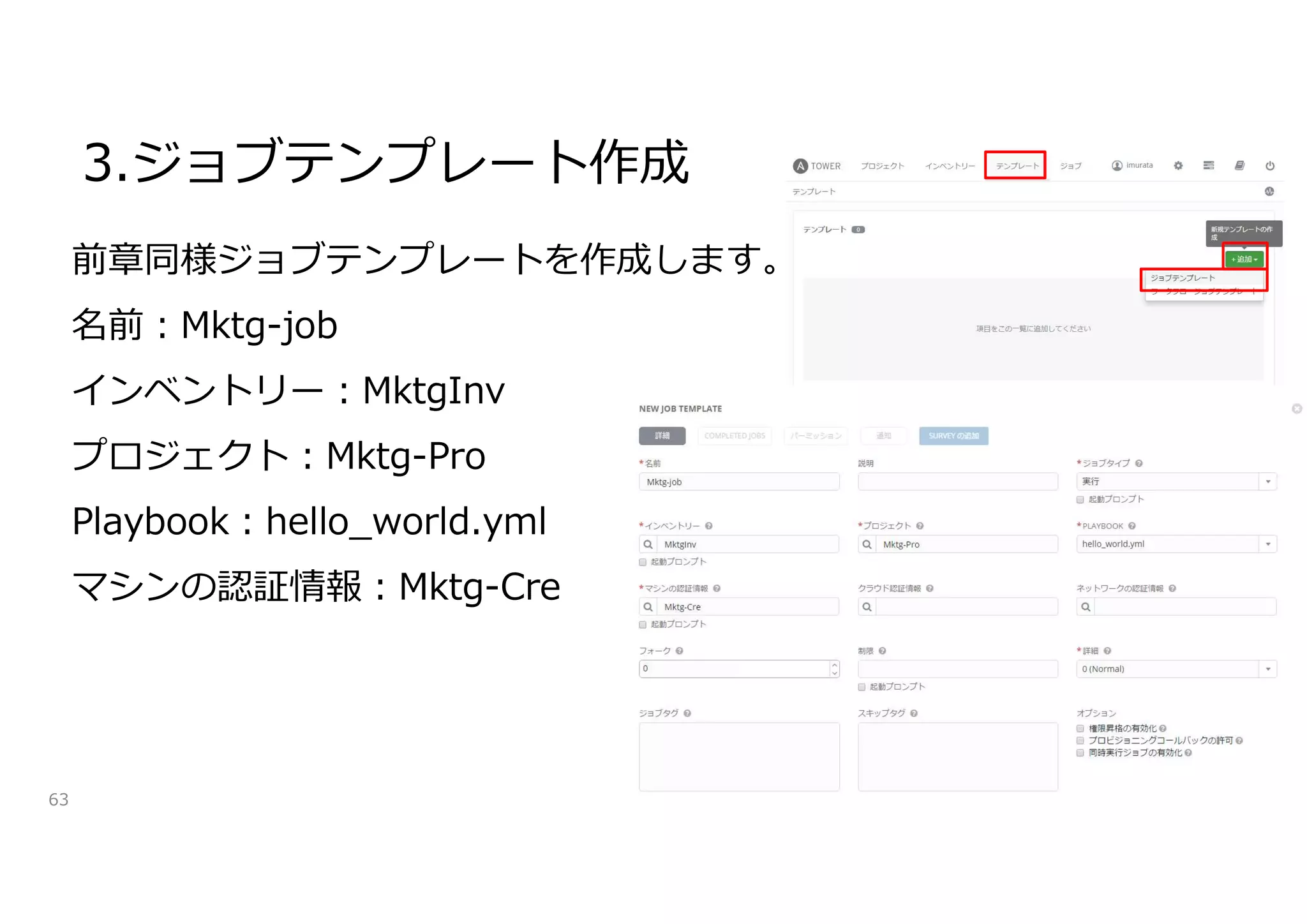Click help icon beside スキップタグ
The height and width of the screenshot is (924, 1307).
click(x=914, y=713)
